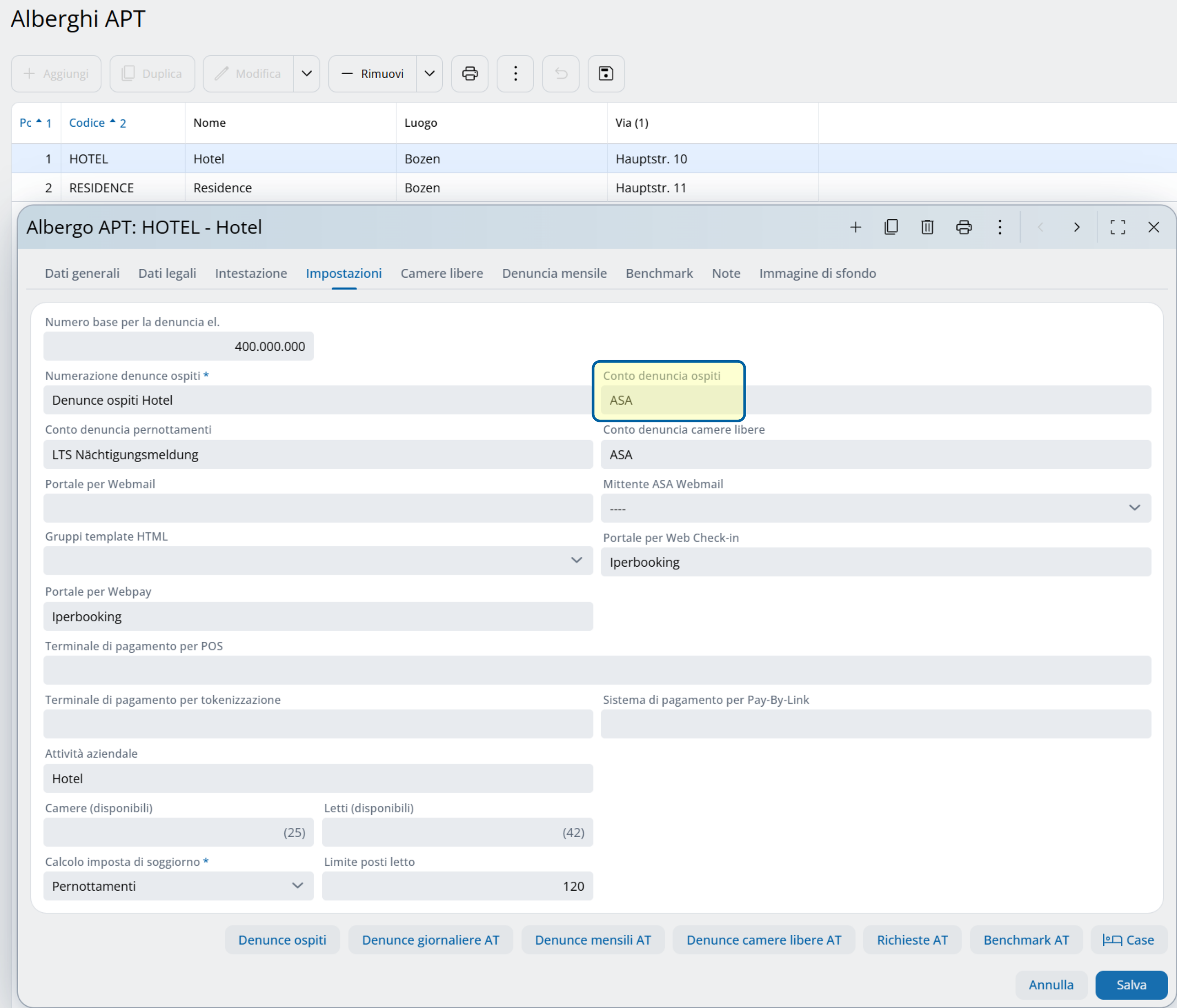Open Denunce camere libere AT button
1177x1008 pixels.
[764, 940]
